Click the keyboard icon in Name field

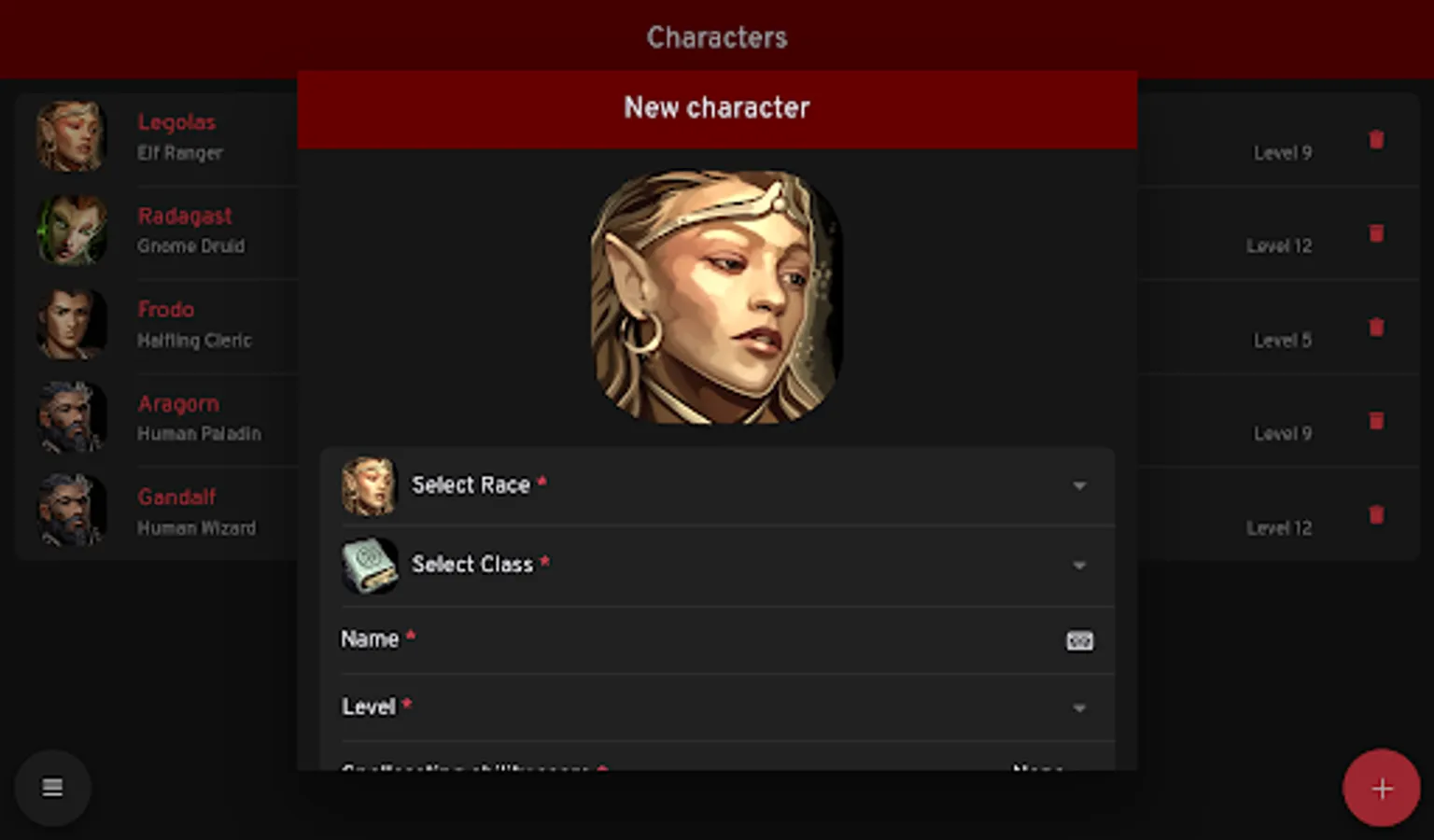point(1079,640)
